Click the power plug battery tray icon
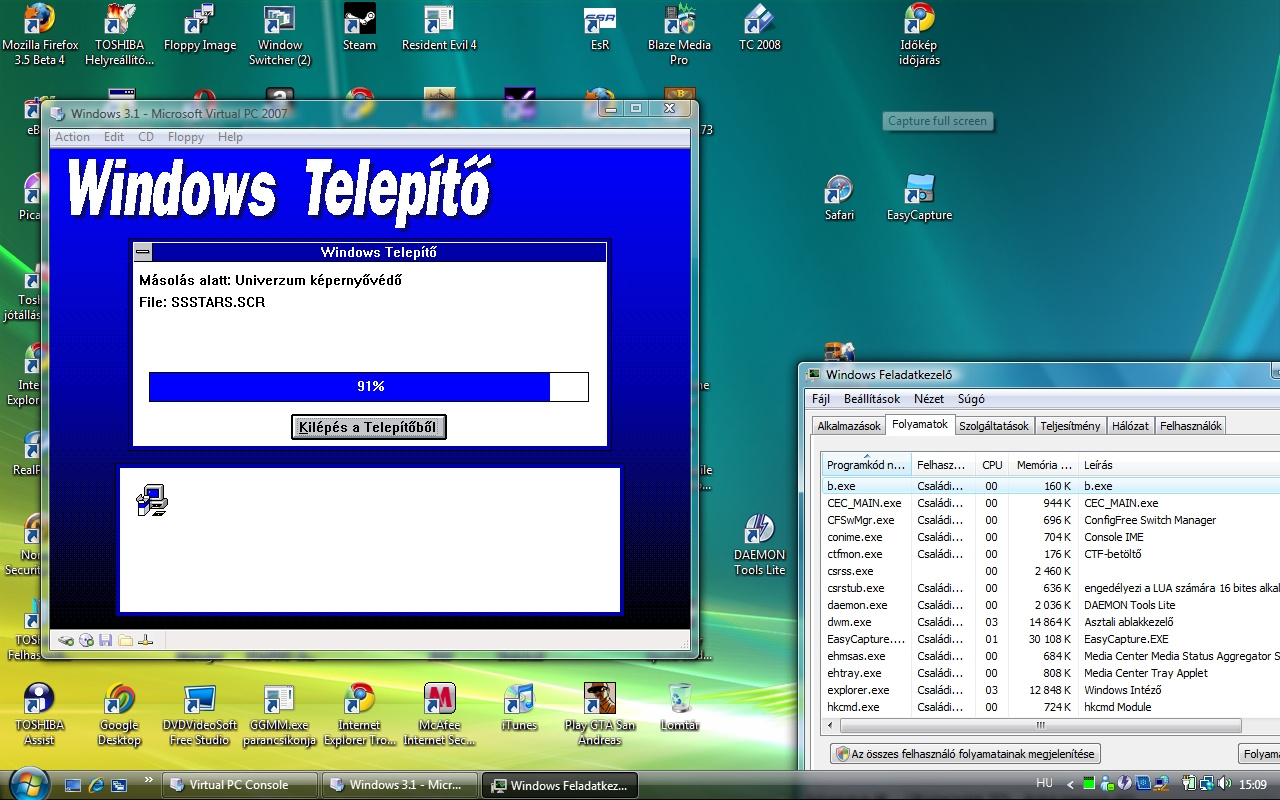This screenshot has width=1280, height=800. tap(1190, 784)
